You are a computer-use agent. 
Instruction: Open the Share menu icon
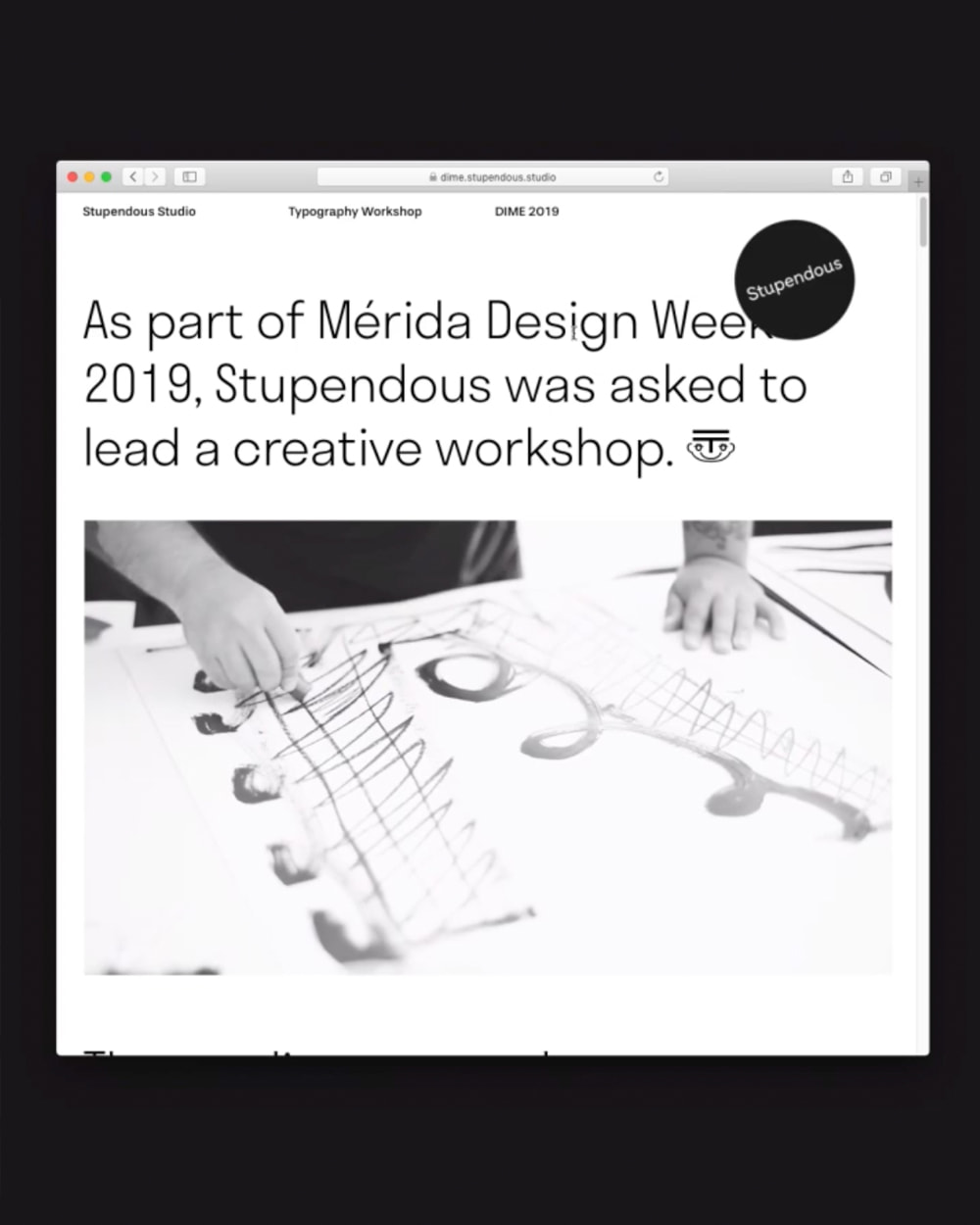click(x=848, y=177)
